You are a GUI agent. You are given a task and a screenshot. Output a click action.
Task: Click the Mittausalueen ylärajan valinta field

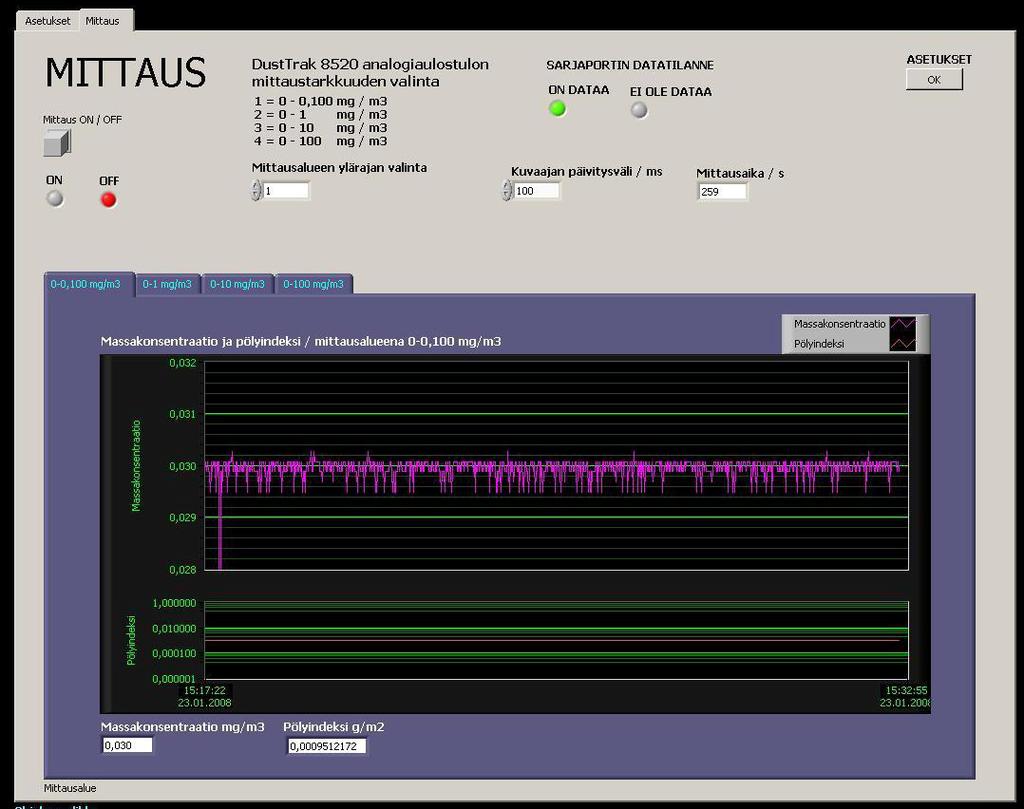tap(285, 191)
